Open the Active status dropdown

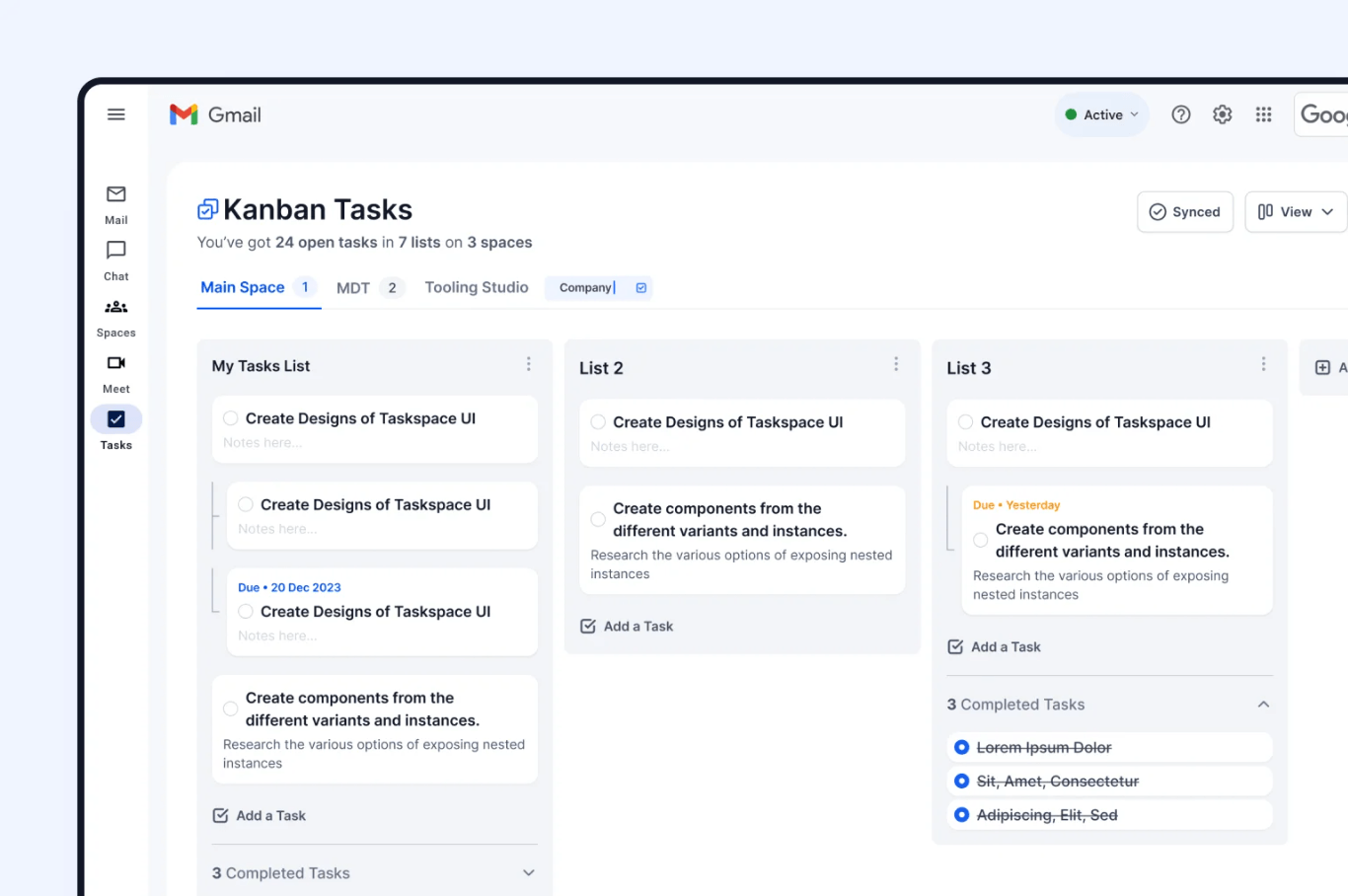pos(1102,114)
